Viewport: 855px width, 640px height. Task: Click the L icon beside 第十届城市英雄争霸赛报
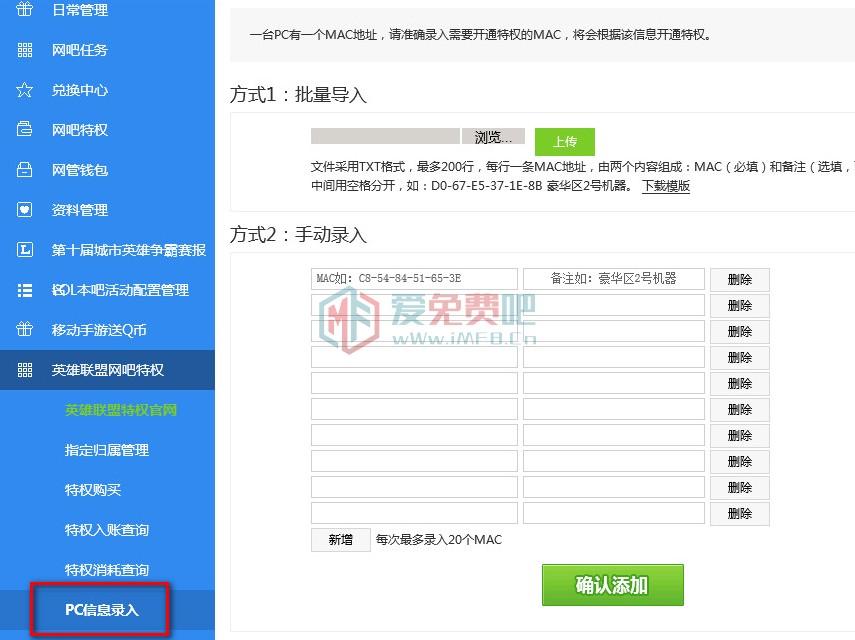[x=25, y=250]
